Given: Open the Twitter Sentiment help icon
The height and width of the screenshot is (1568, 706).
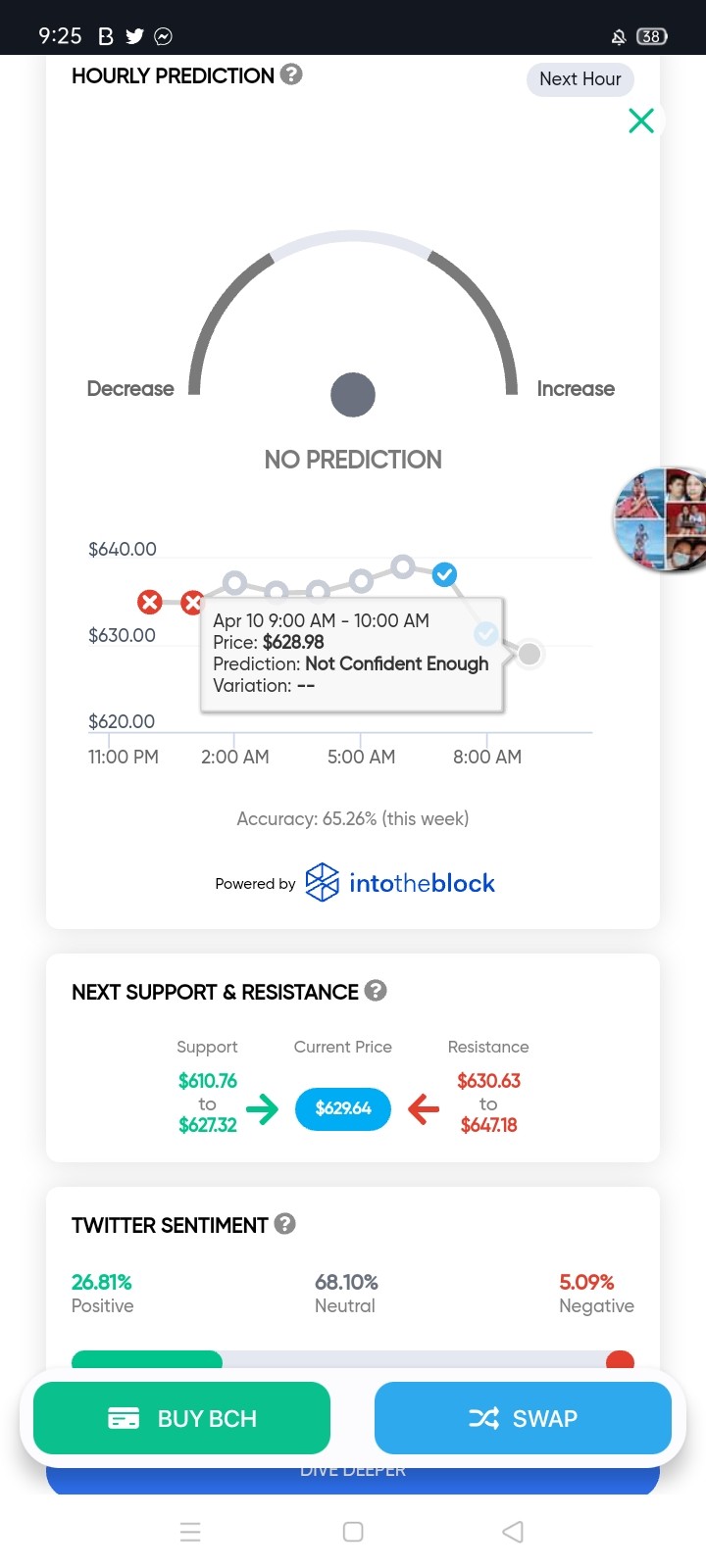Looking at the screenshot, I should (285, 1224).
